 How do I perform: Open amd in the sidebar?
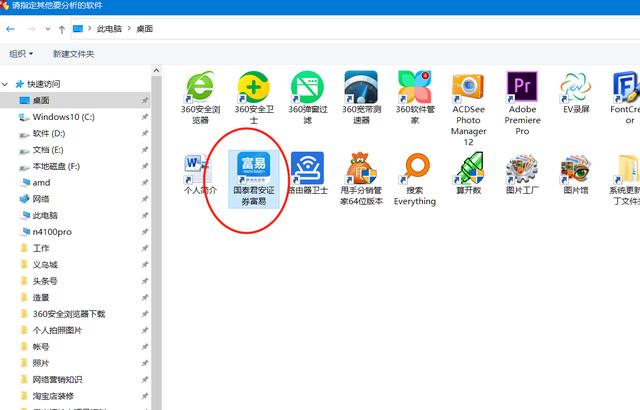point(41,182)
